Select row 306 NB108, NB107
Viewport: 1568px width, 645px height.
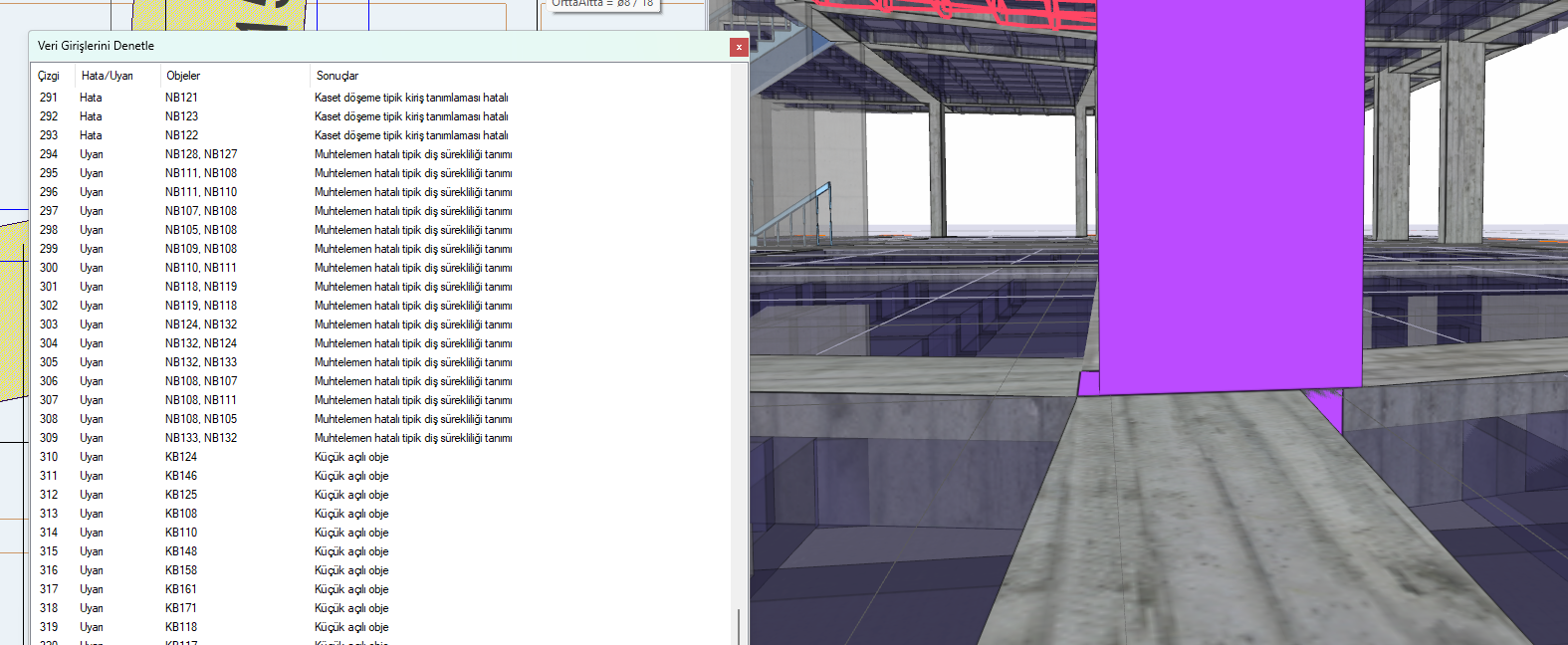point(381,381)
